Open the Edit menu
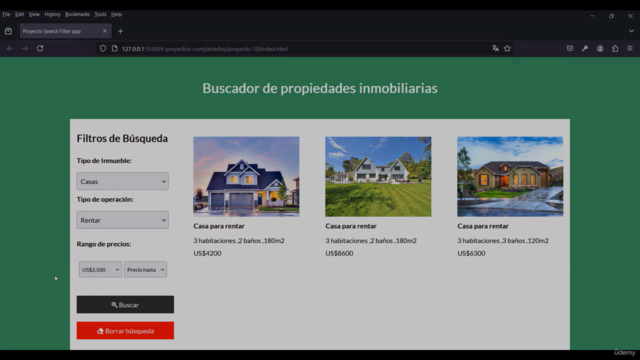The image size is (640, 360). 20,14
